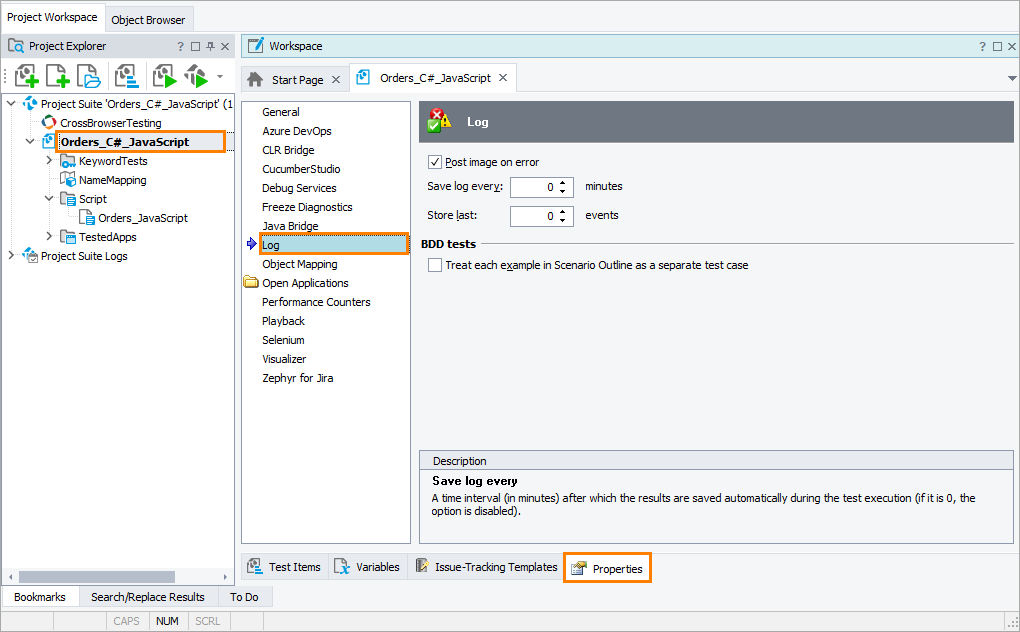Open help for the Project Explorer panel
The width and height of the screenshot is (1020, 632).
click(180, 46)
